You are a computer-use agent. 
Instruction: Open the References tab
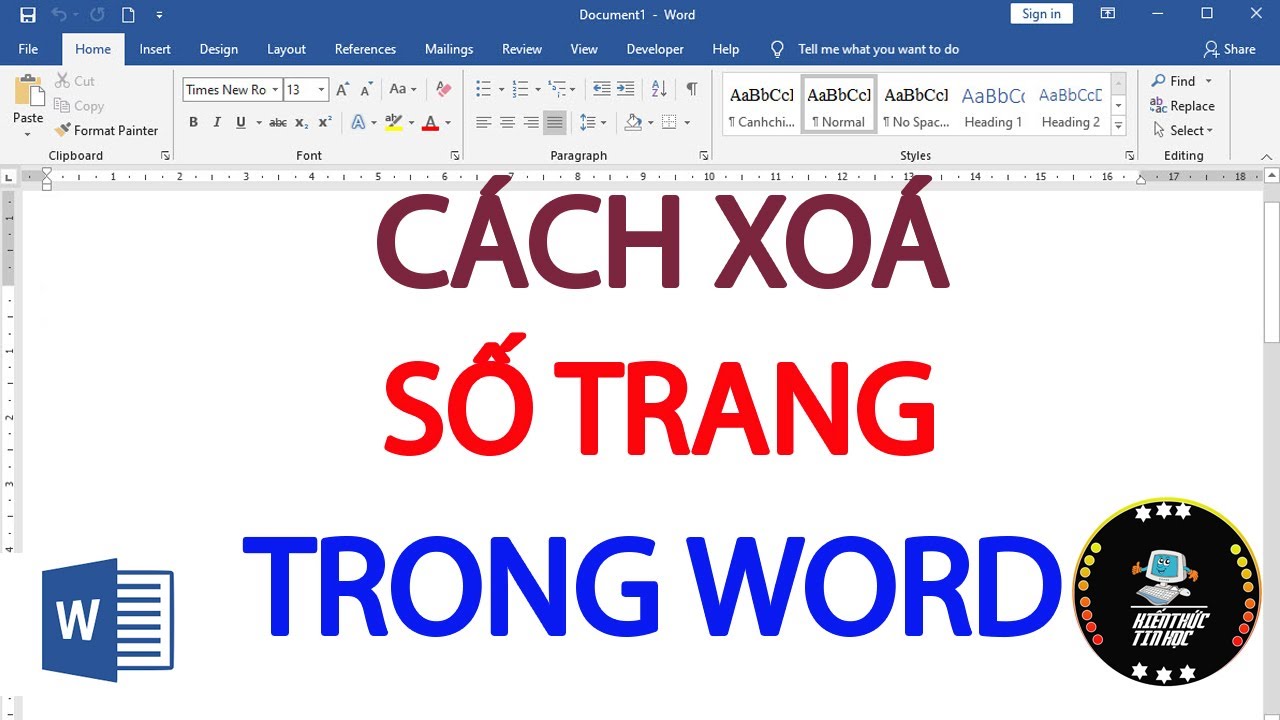[365, 49]
